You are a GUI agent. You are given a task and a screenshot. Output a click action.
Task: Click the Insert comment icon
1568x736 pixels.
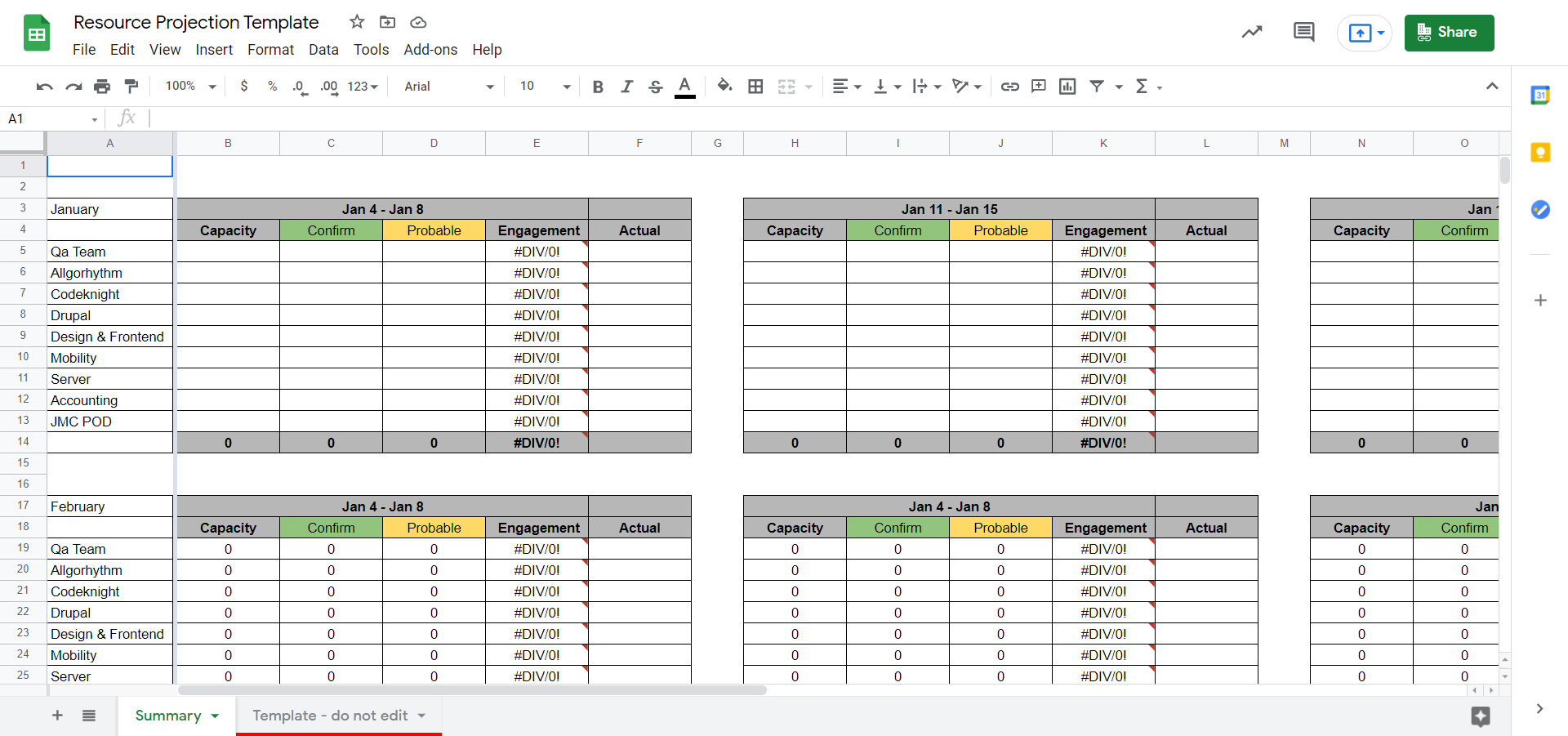[x=1038, y=86]
